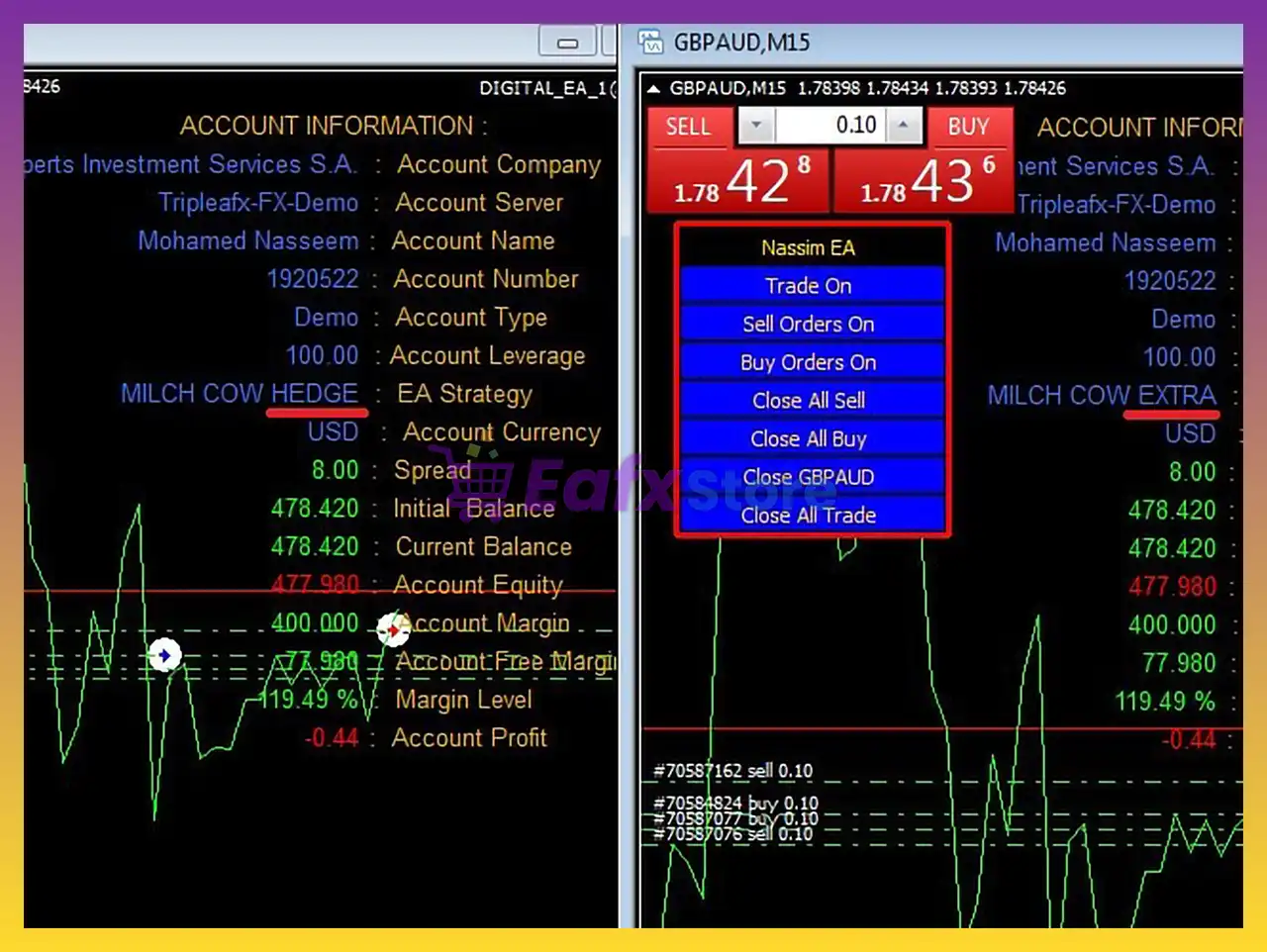This screenshot has width=1267, height=952.
Task: Select the "#70587162 sell 0.10" order label
Action: (x=732, y=770)
